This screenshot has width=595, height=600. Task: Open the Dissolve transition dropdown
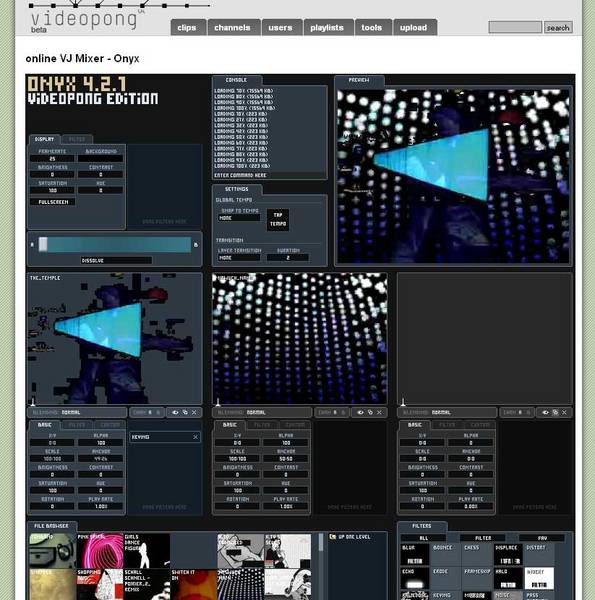click(x=116, y=261)
